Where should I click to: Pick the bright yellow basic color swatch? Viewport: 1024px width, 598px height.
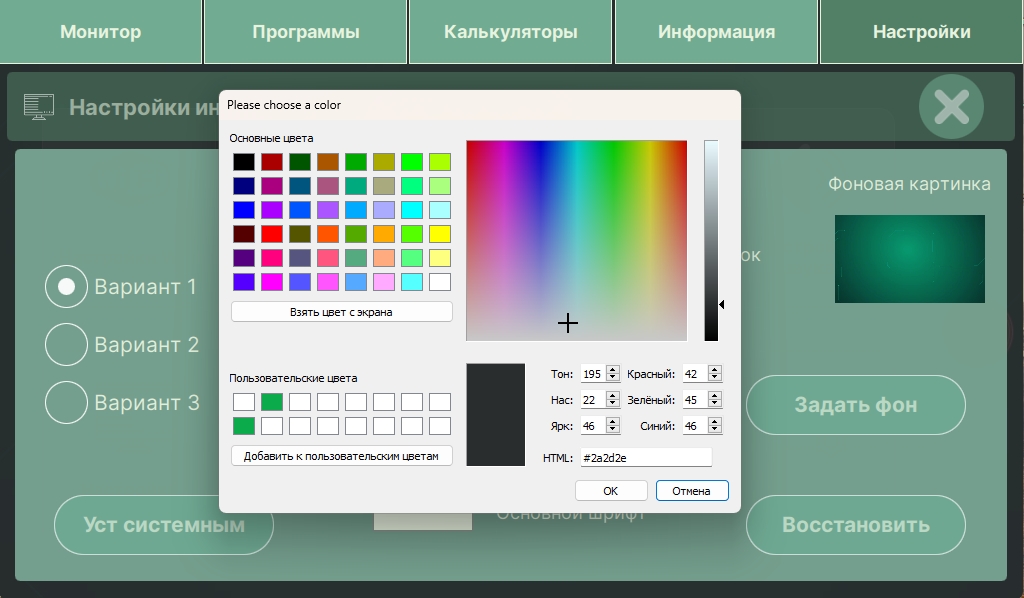click(x=440, y=234)
